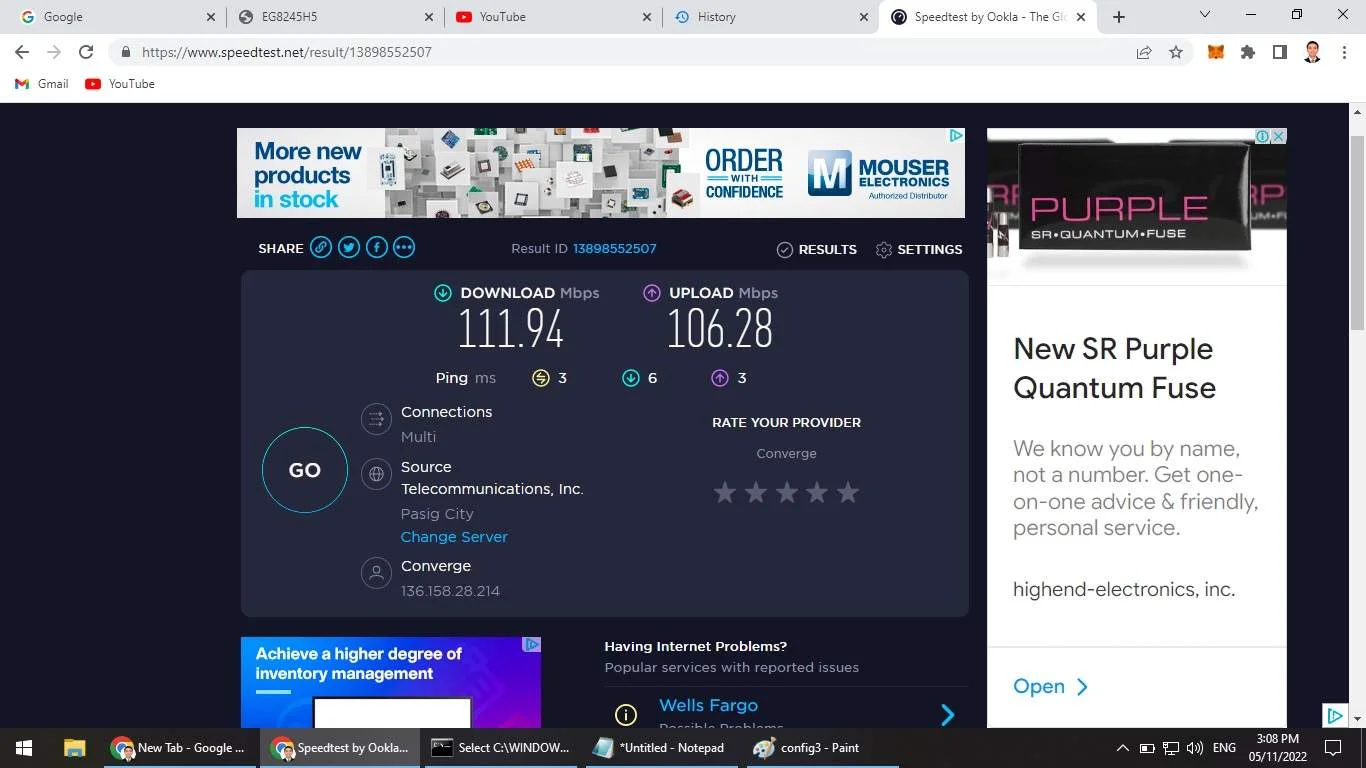Click the server globe icon
The image size is (1366, 768).
click(376, 474)
